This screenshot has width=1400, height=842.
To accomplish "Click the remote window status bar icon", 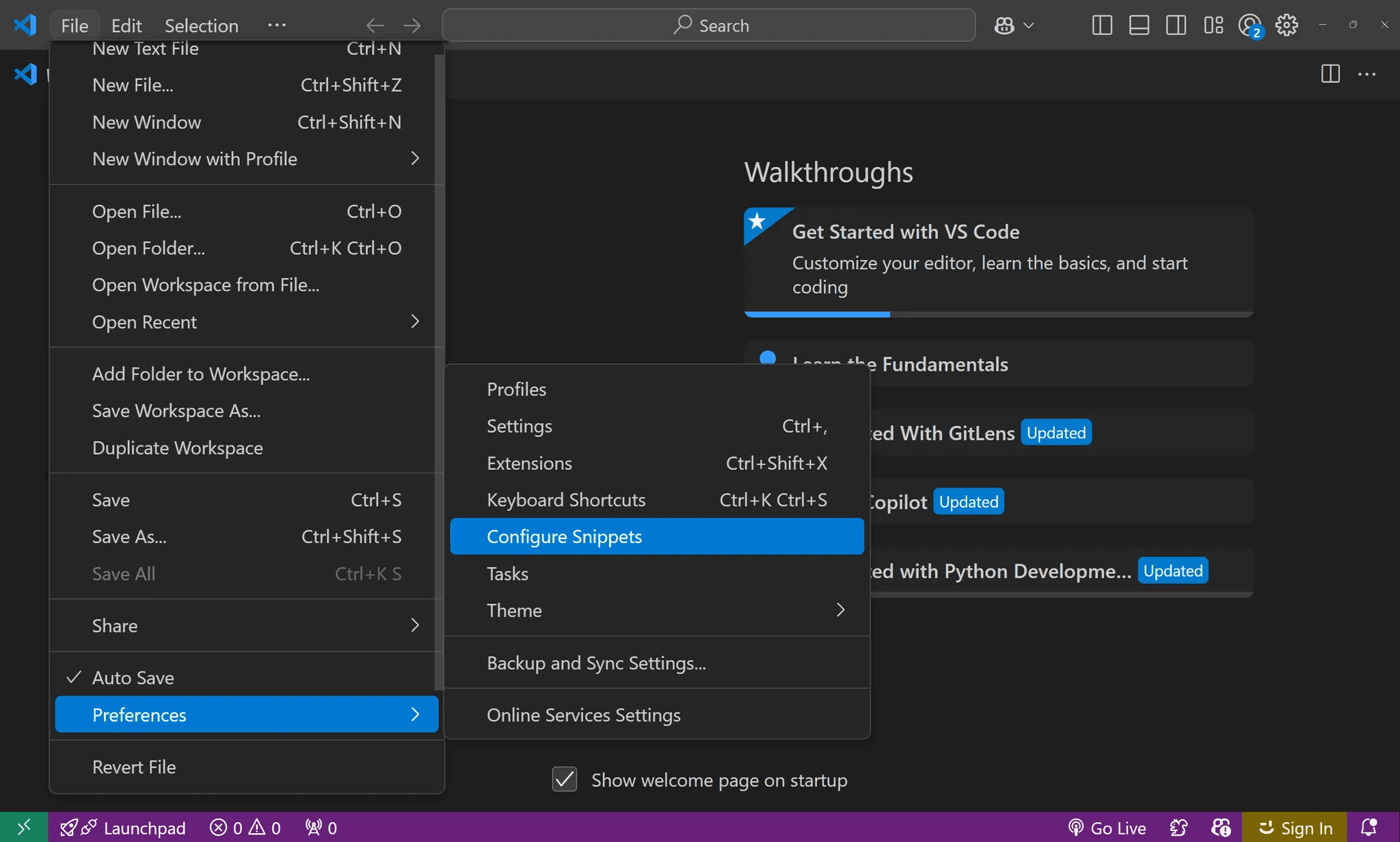I will point(24,828).
